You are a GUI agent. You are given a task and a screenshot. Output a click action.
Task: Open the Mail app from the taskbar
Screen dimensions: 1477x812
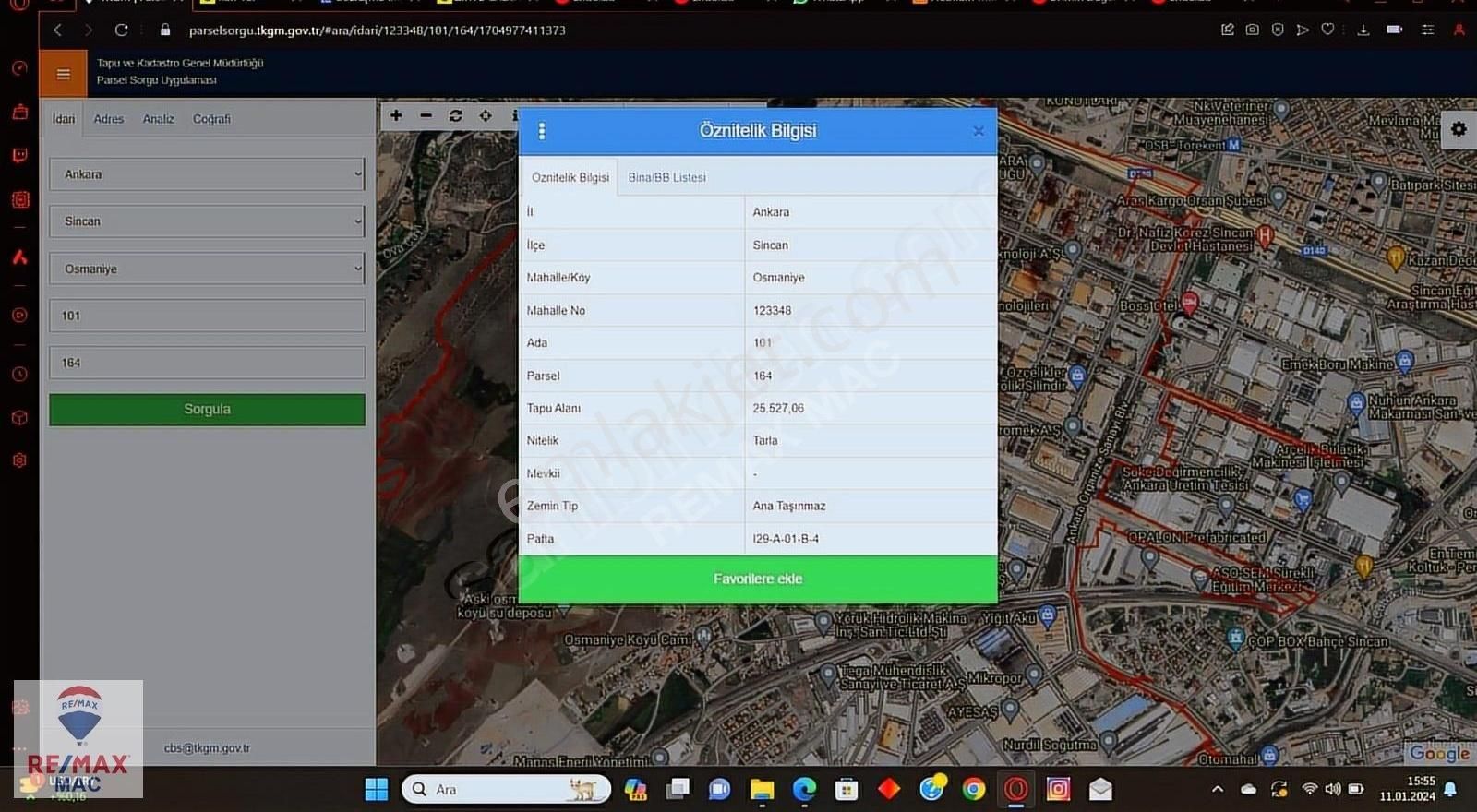[1100, 789]
